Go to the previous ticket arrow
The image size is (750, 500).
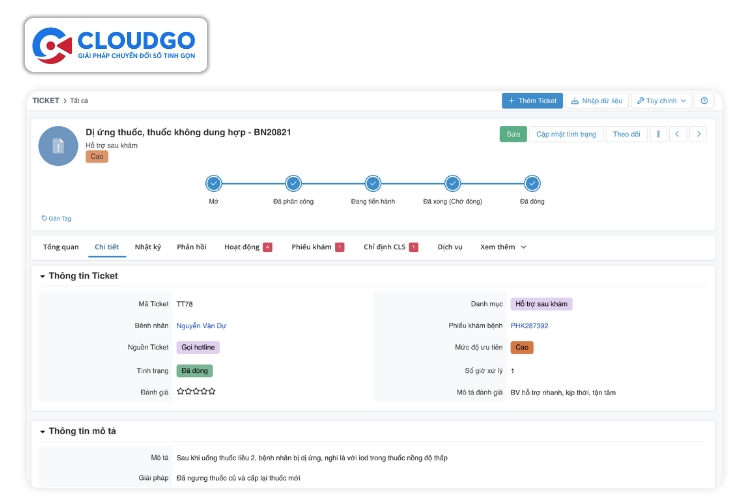click(x=678, y=134)
